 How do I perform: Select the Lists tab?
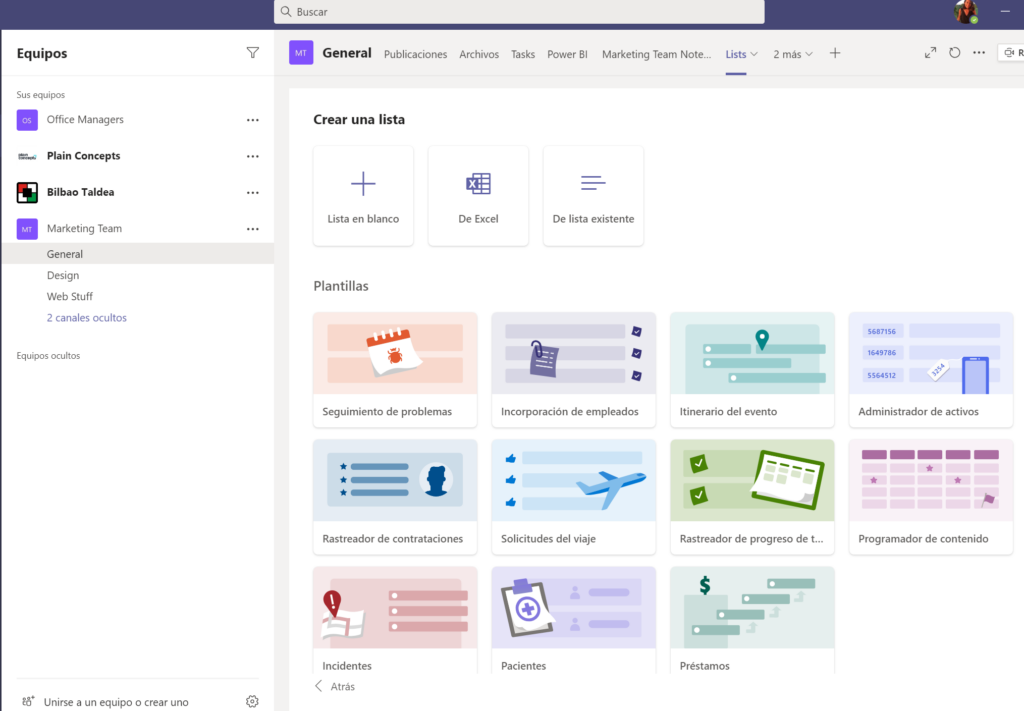point(736,54)
